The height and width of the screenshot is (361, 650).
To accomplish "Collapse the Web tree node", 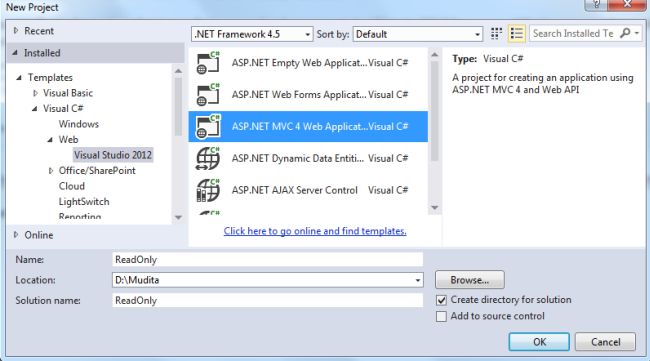I will (x=50, y=140).
